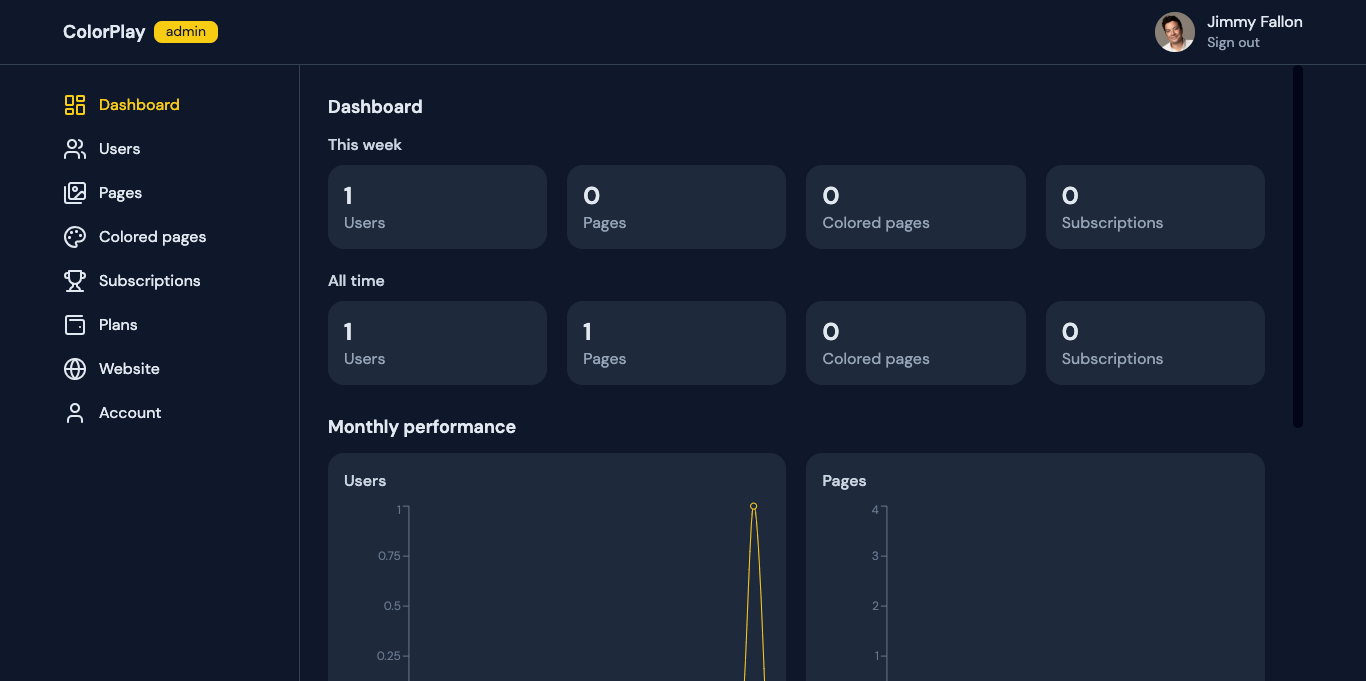Screen dimensions: 1366x681
Task: Go to the Colored pages section
Action: [x=152, y=237]
